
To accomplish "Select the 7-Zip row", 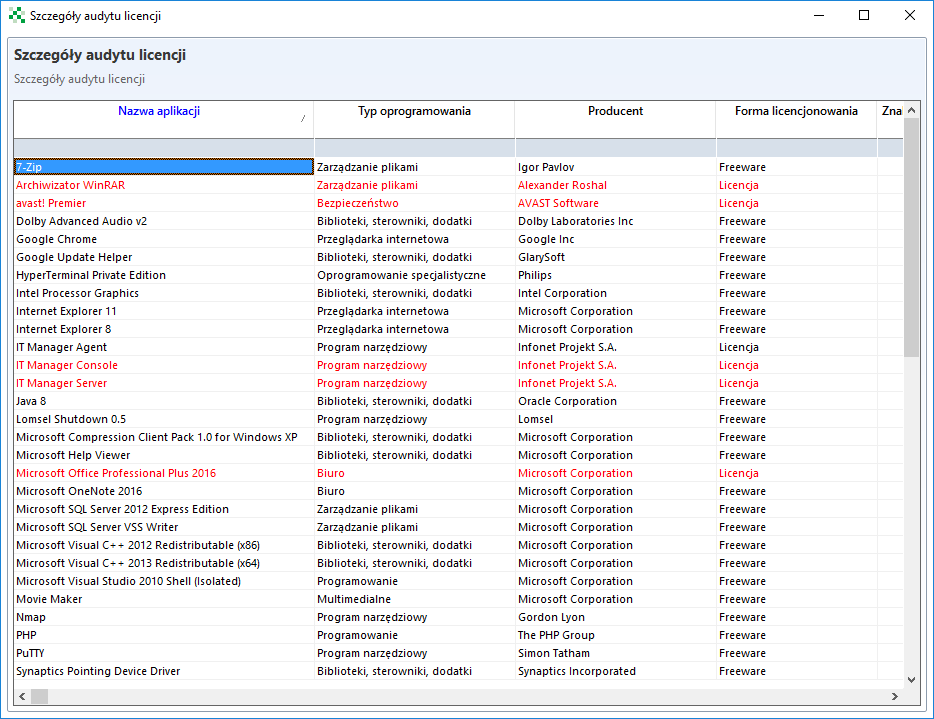I will click(459, 167).
